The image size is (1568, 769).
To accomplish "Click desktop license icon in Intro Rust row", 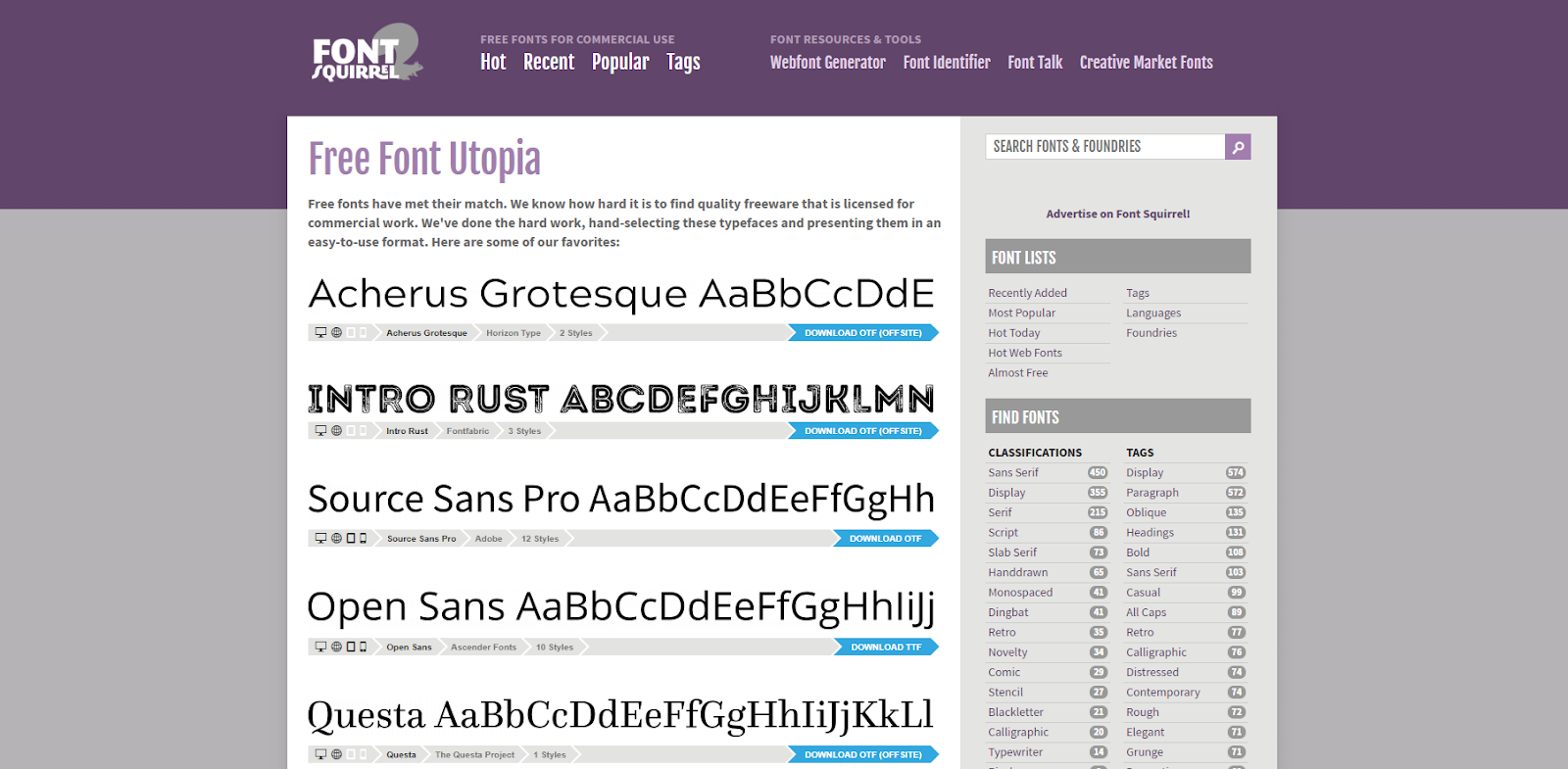I will (x=320, y=431).
